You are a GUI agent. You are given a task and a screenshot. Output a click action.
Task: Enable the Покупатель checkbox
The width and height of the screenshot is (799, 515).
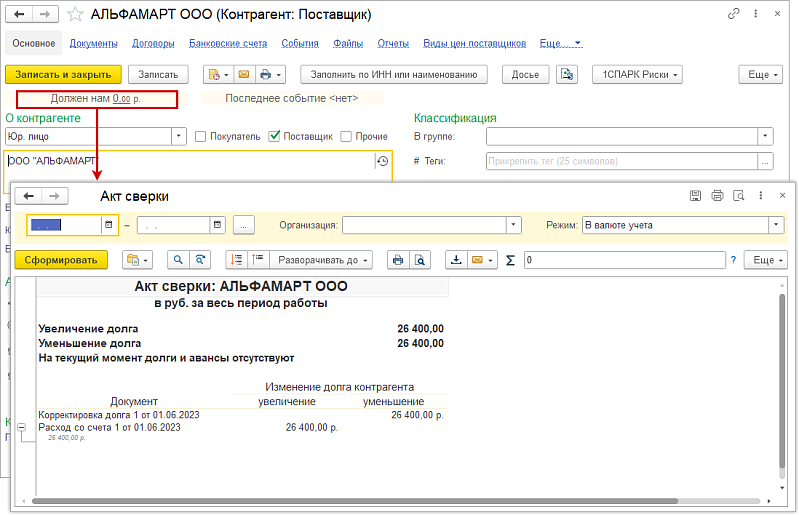tap(201, 136)
